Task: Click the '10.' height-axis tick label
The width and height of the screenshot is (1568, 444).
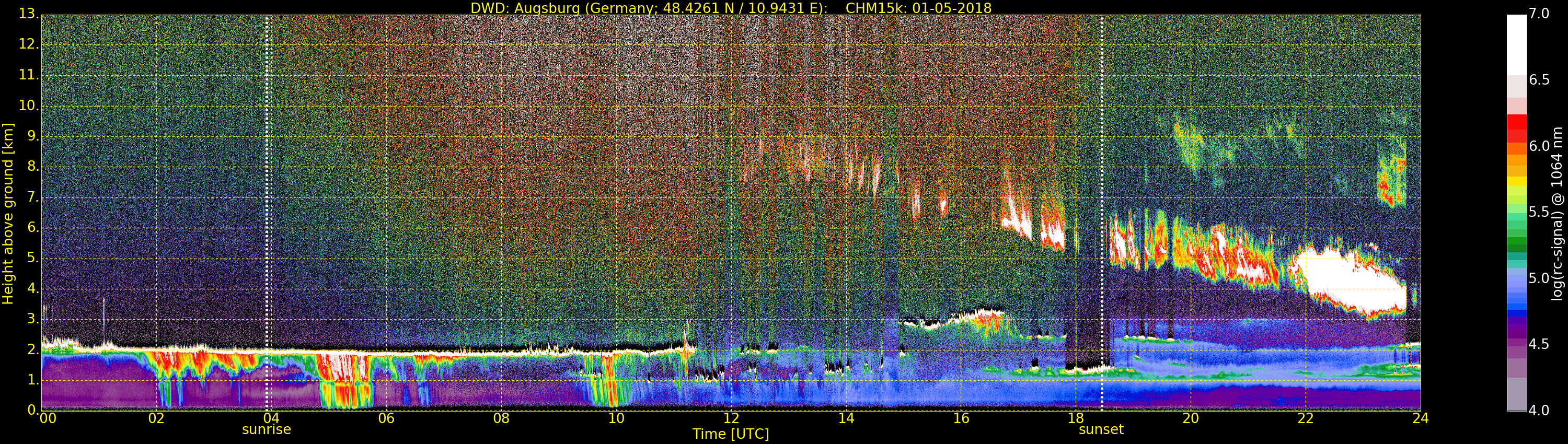Action: coord(29,105)
